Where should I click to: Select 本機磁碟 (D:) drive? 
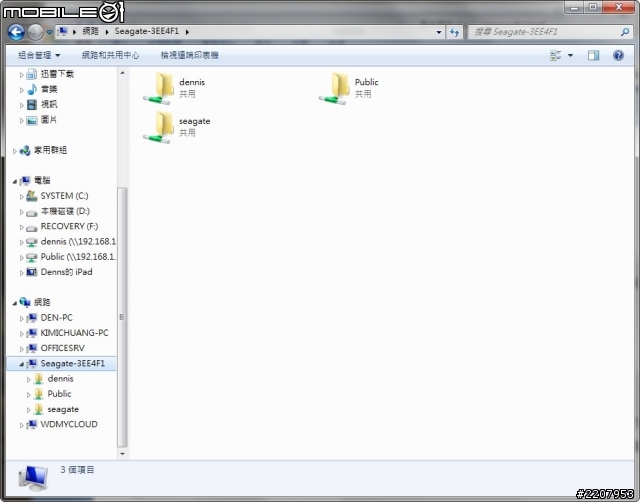[65, 211]
